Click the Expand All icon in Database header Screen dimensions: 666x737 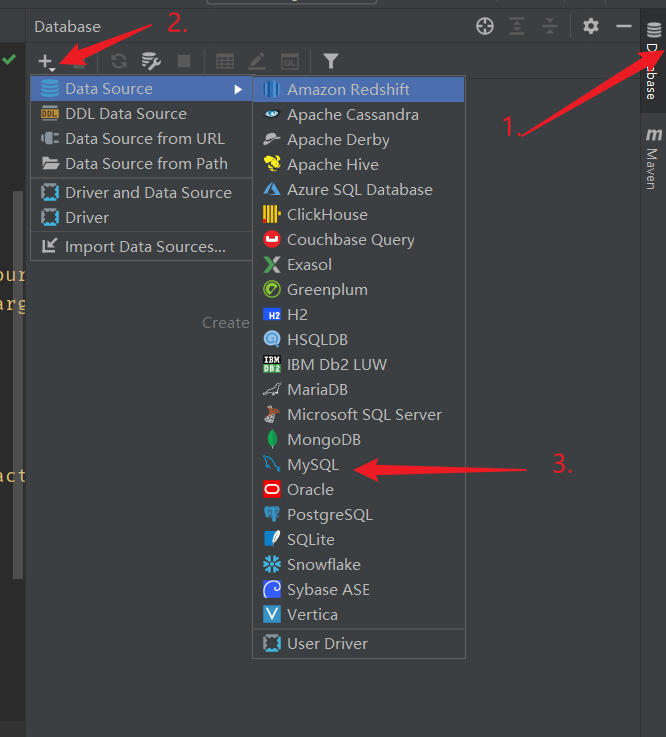[x=518, y=26]
